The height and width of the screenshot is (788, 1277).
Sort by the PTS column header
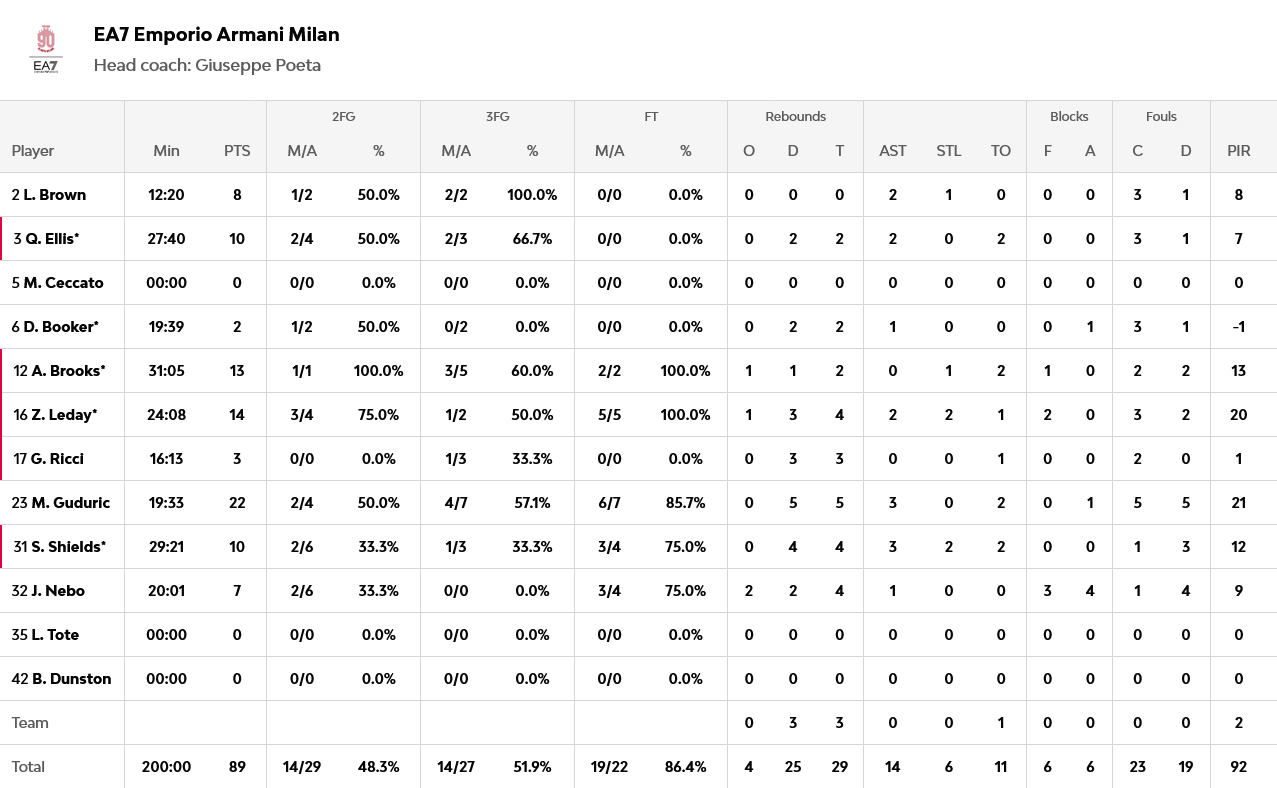[x=237, y=151]
